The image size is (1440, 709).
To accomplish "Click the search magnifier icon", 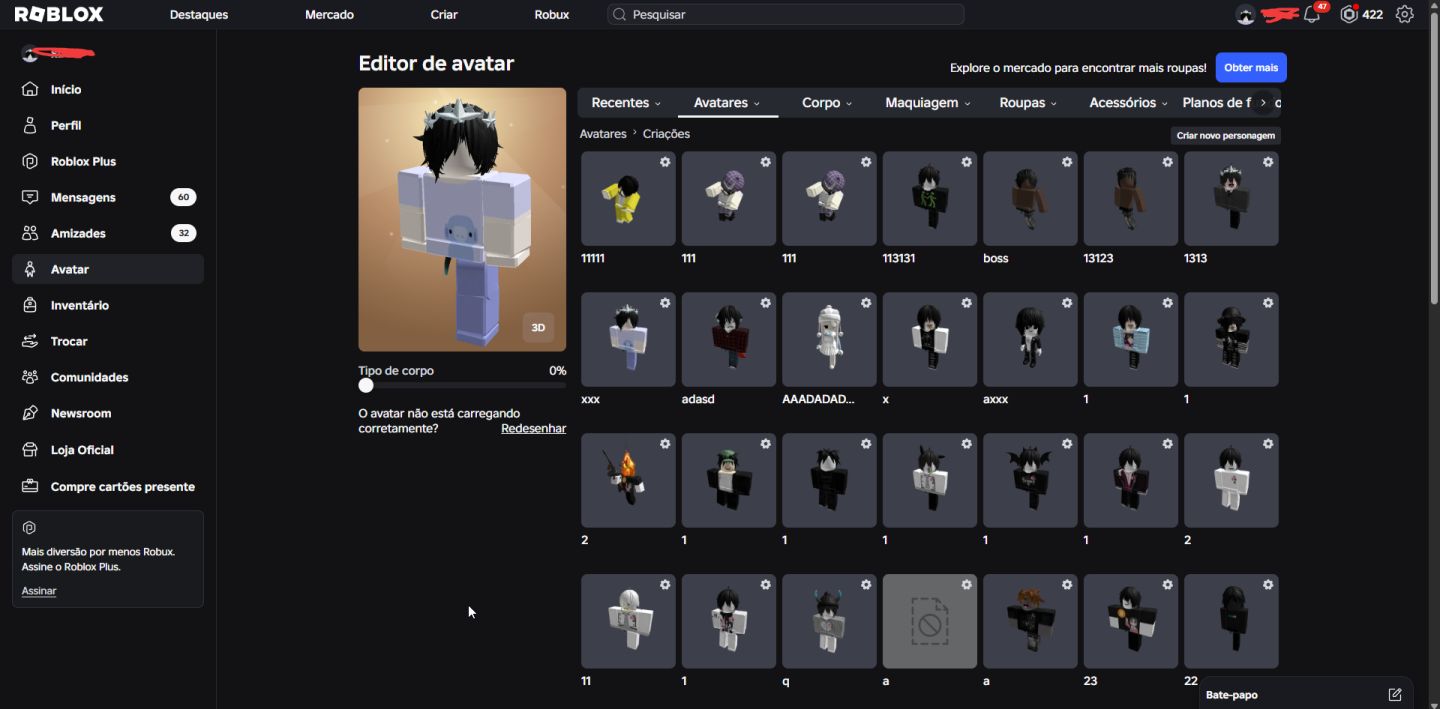I will coord(620,15).
